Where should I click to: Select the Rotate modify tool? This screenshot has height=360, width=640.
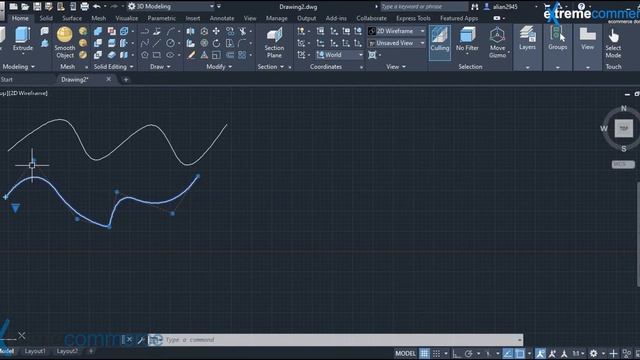pos(216,43)
